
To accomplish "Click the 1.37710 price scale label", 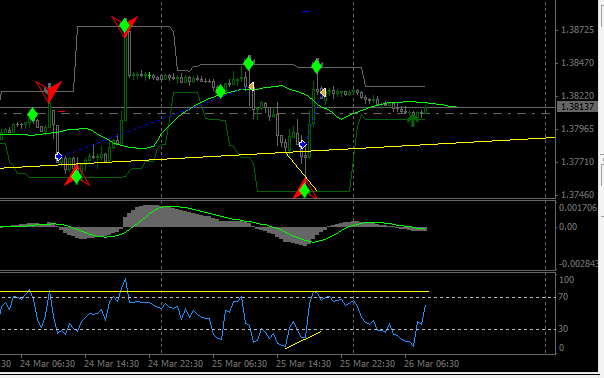I will [578, 162].
